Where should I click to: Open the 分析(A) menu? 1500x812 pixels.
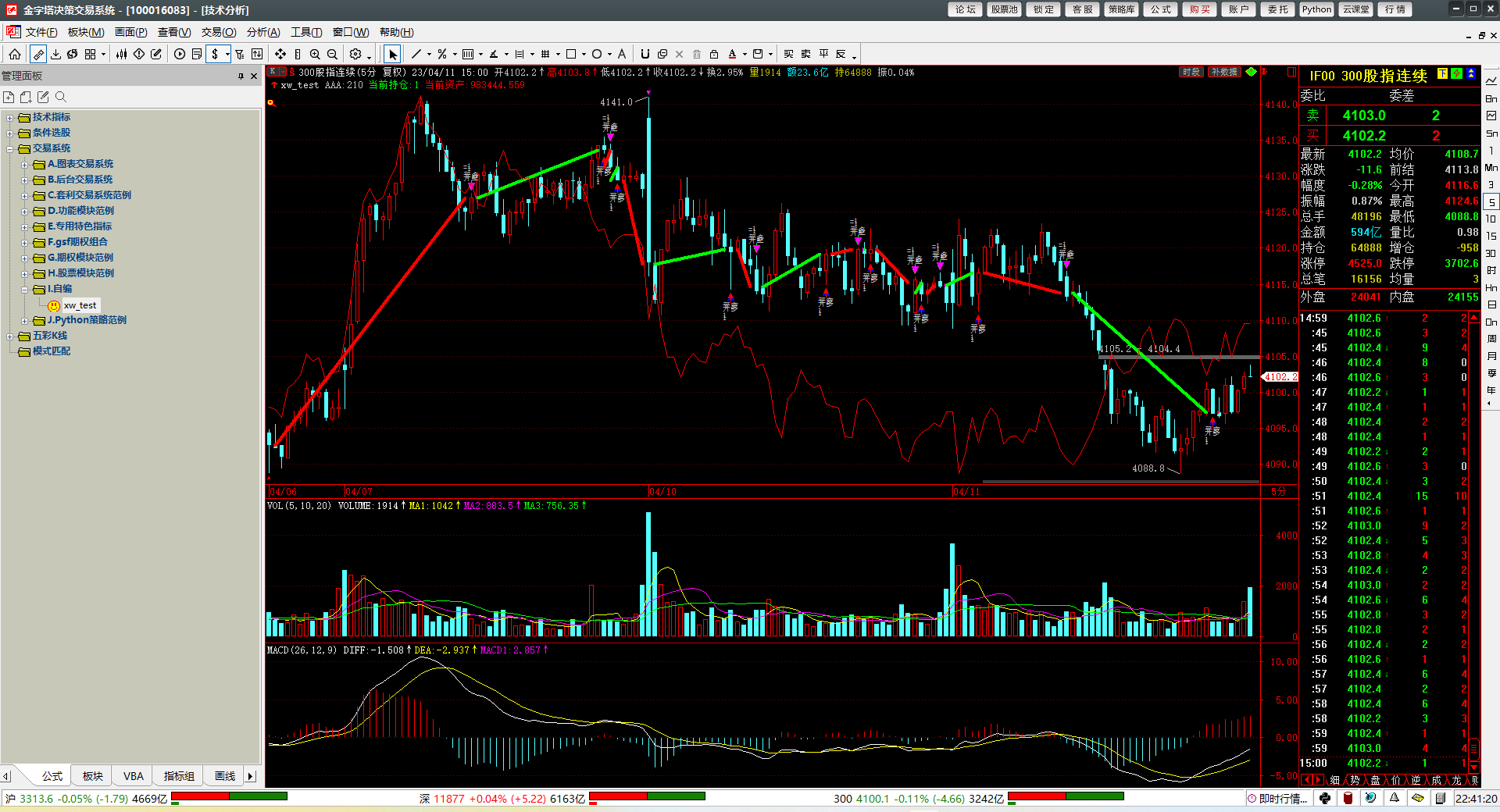[263, 32]
